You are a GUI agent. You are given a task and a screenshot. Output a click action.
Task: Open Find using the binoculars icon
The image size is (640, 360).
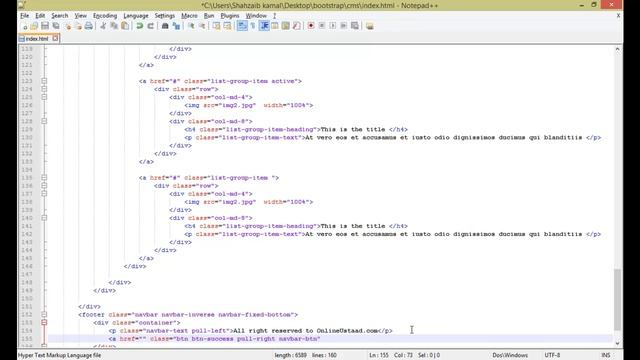click(165, 26)
